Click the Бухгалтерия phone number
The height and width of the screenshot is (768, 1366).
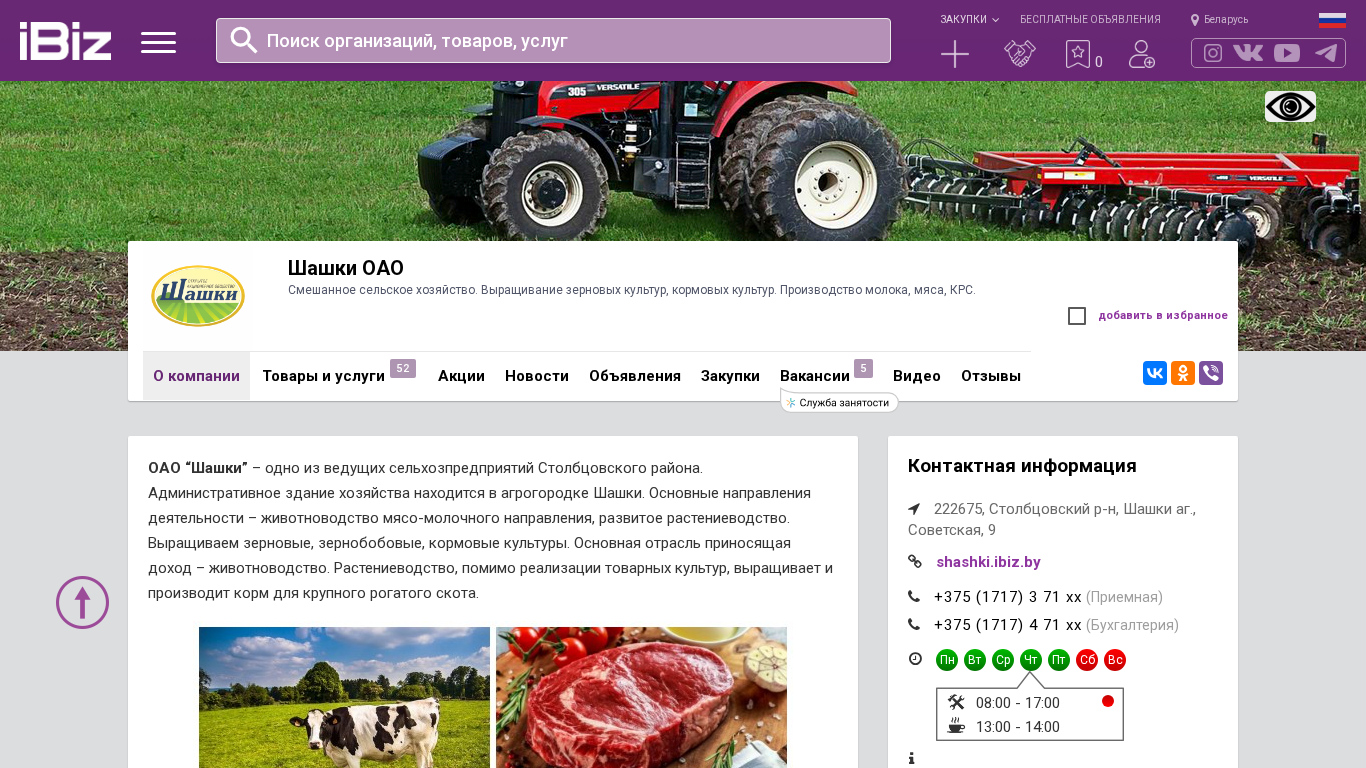tap(1008, 625)
